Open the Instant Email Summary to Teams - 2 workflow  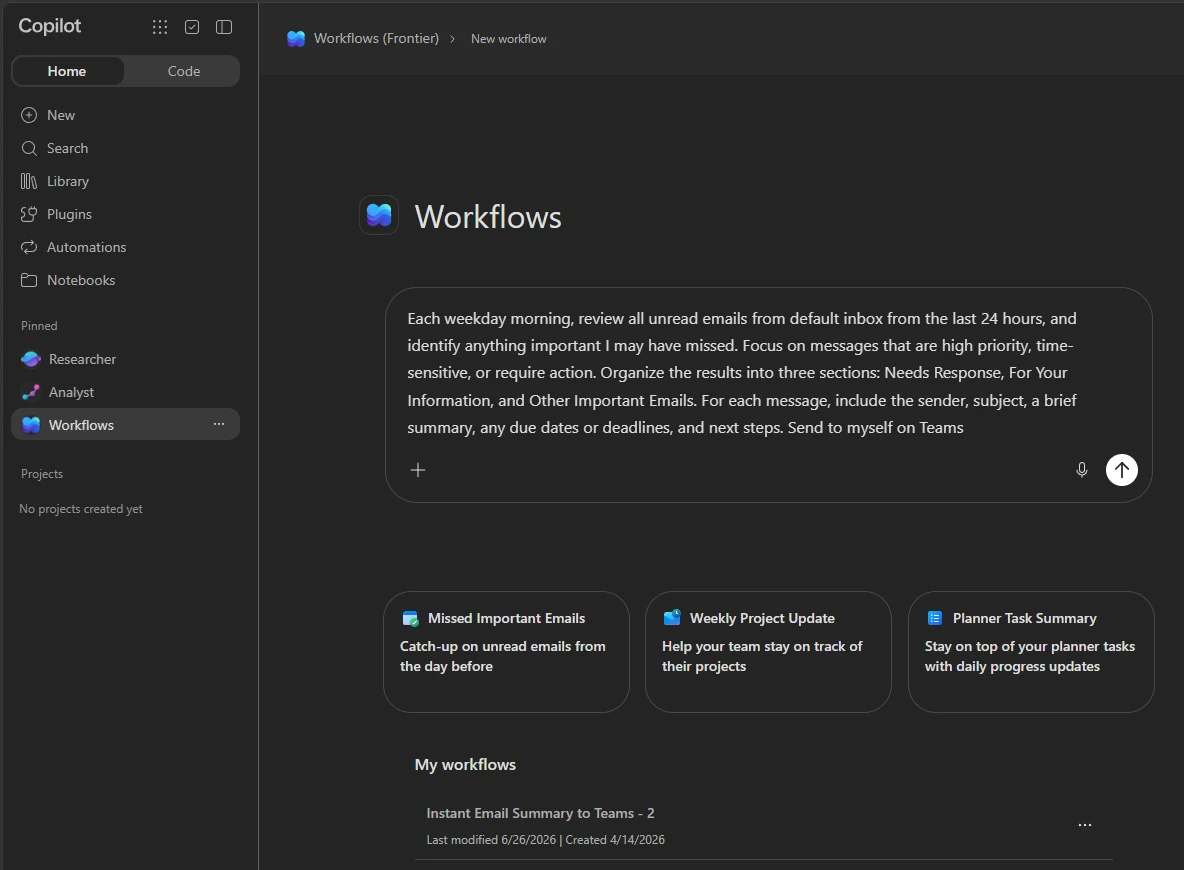[763, 825]
